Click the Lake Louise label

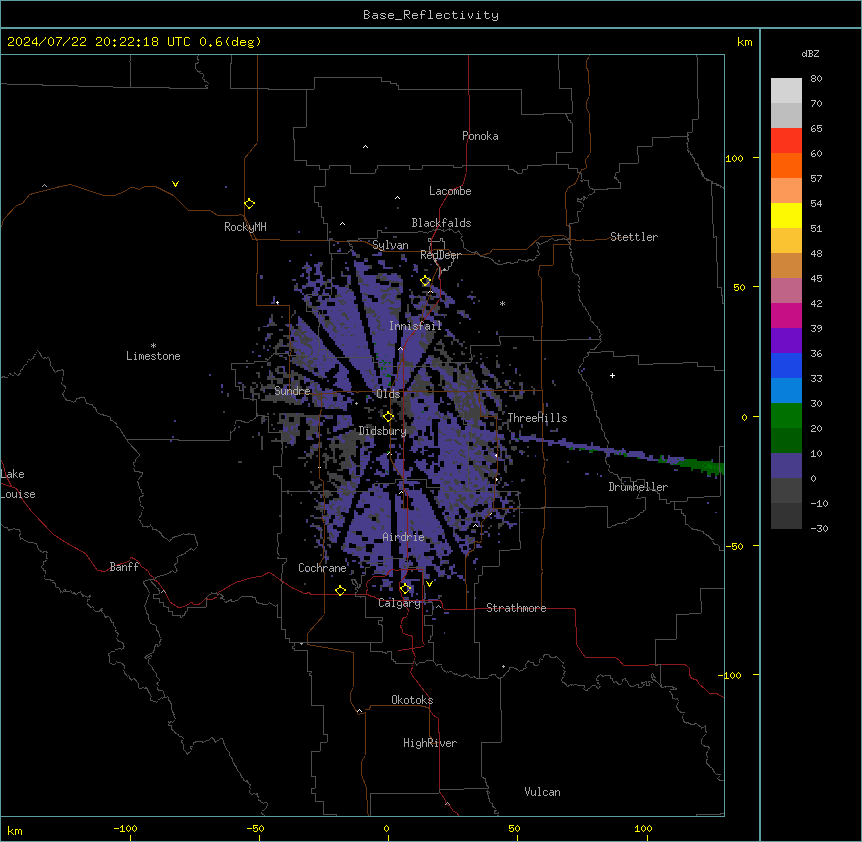point(18,484)
